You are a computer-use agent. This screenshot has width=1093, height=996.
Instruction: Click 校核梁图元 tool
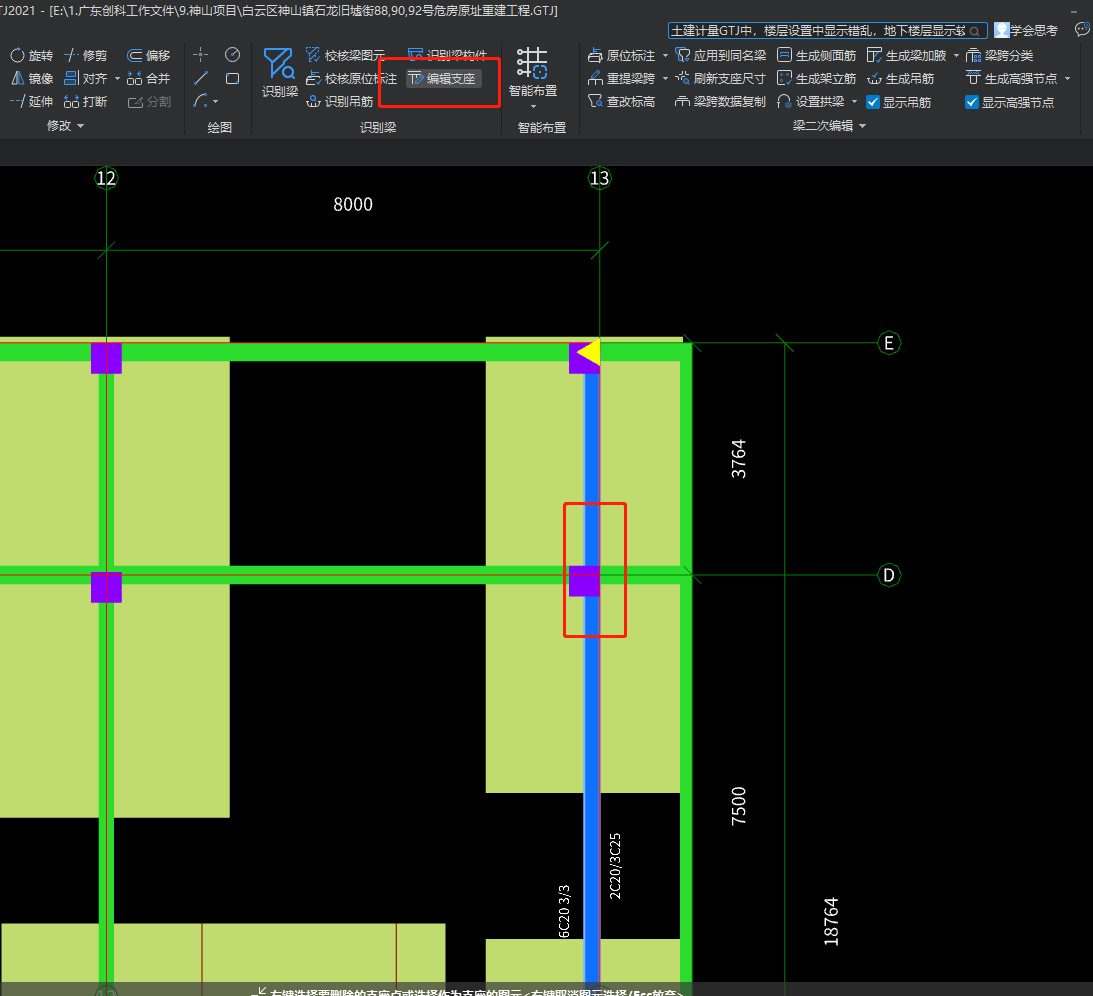[346, 55]
